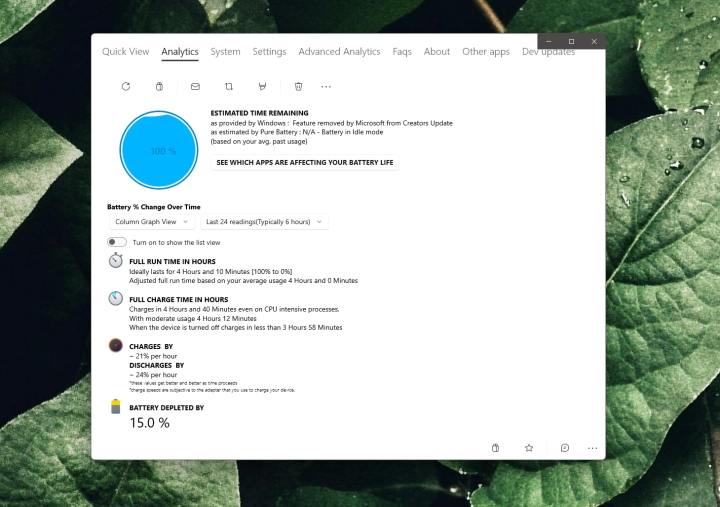The width and height of the screenshot is (720, 507).
Task: Click the trash delete icon
Action: coord(298,87)
